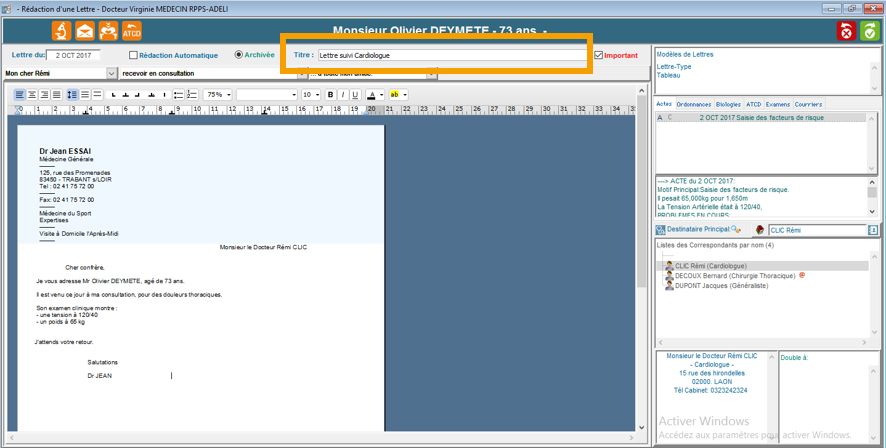Center-align the letter text
Image resolution: width=886 pixels, height=448 pixels.
point(33,95)
